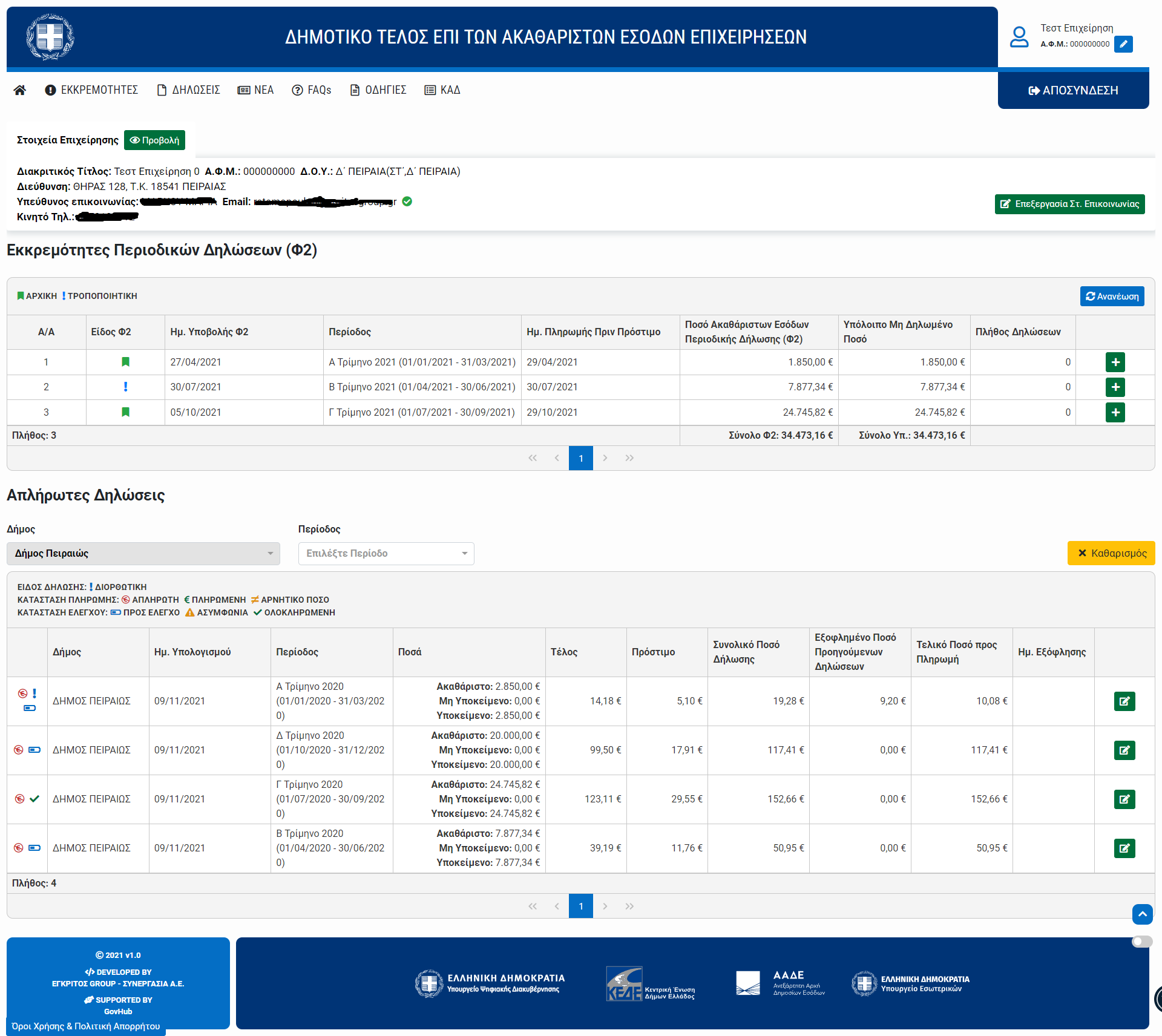Open Όροι Χρήσης & Πολιτική Απορρήτου link

tap(86, 1026)
